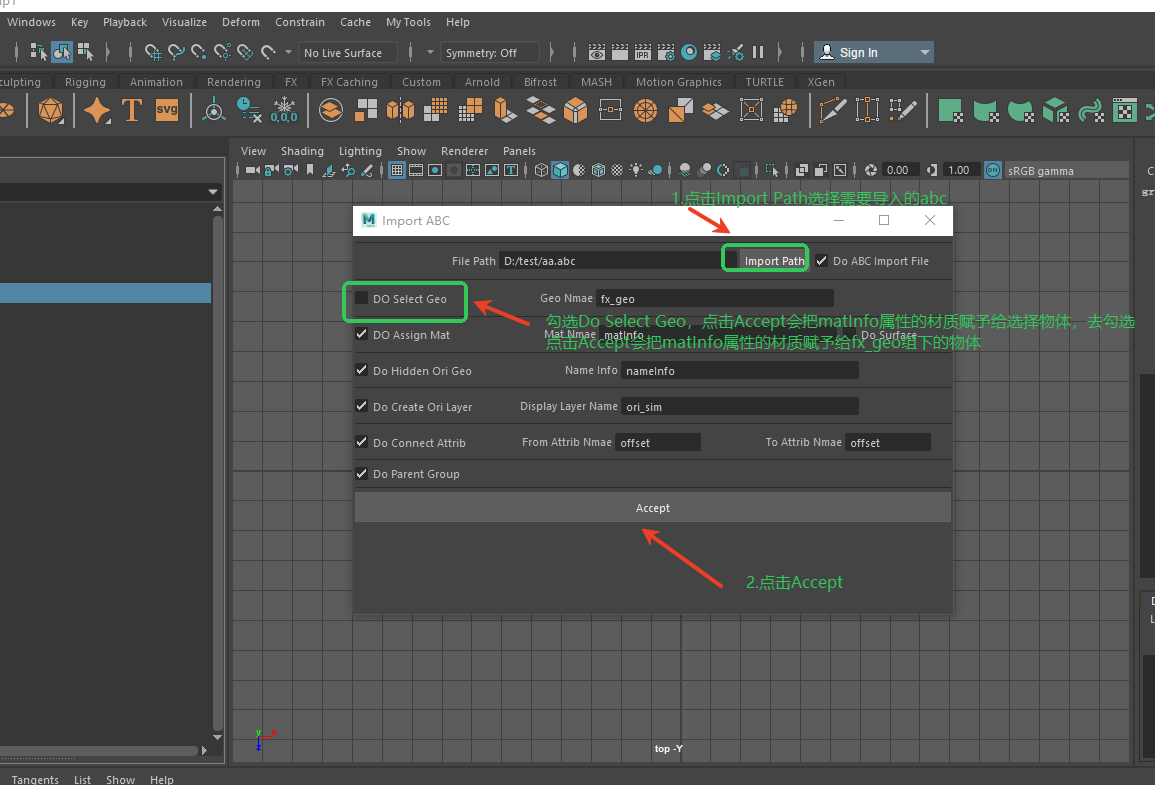Click the polygon platonic solid shelf icon
The width and height of the screenshot is (1155, 785).
(50, 110)
